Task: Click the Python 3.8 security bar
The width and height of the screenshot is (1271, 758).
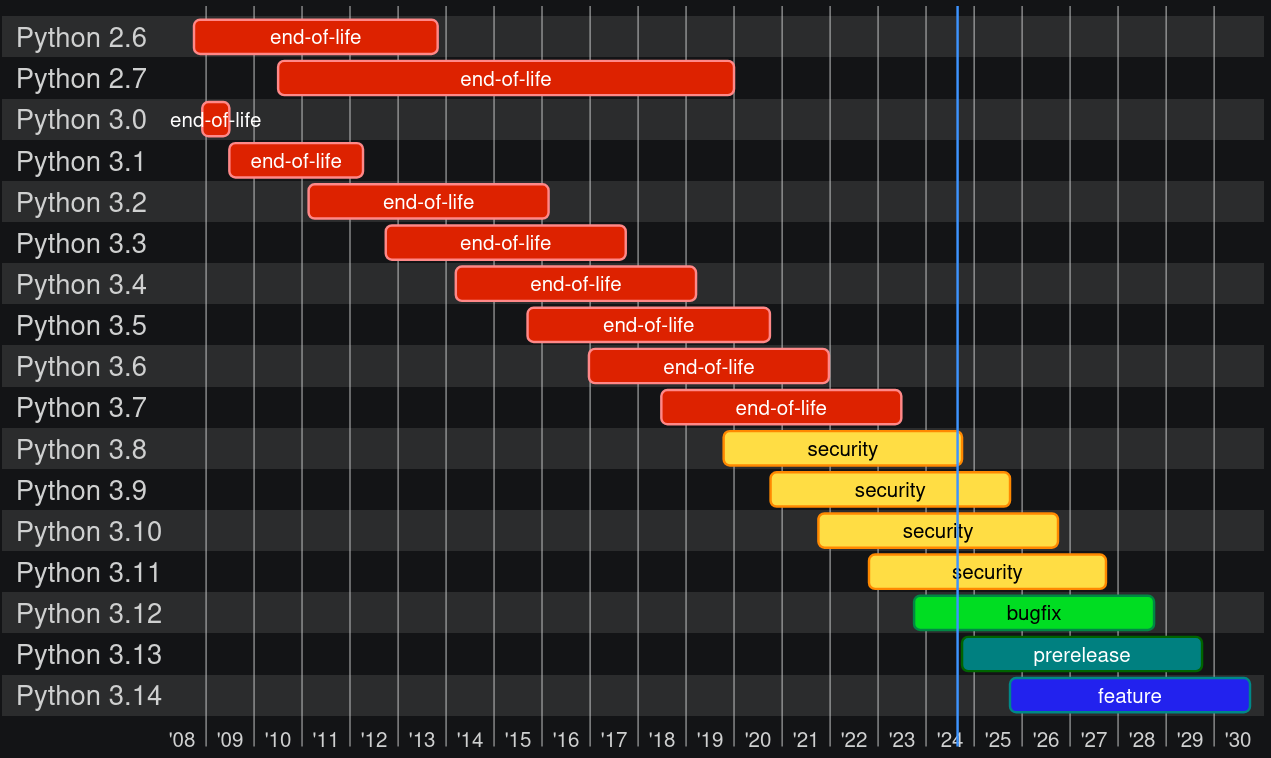Action: tap(842, 449)
